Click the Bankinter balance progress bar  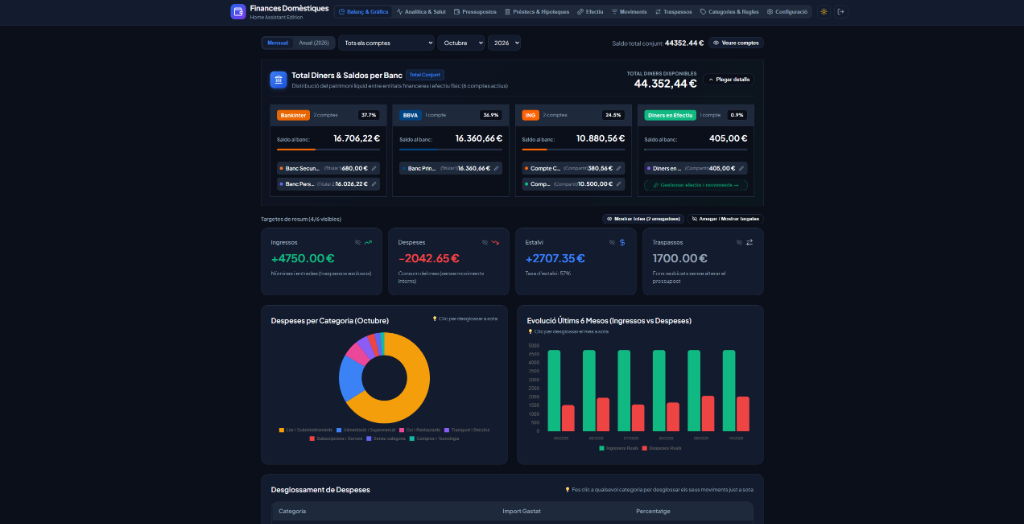coord(328,150)
